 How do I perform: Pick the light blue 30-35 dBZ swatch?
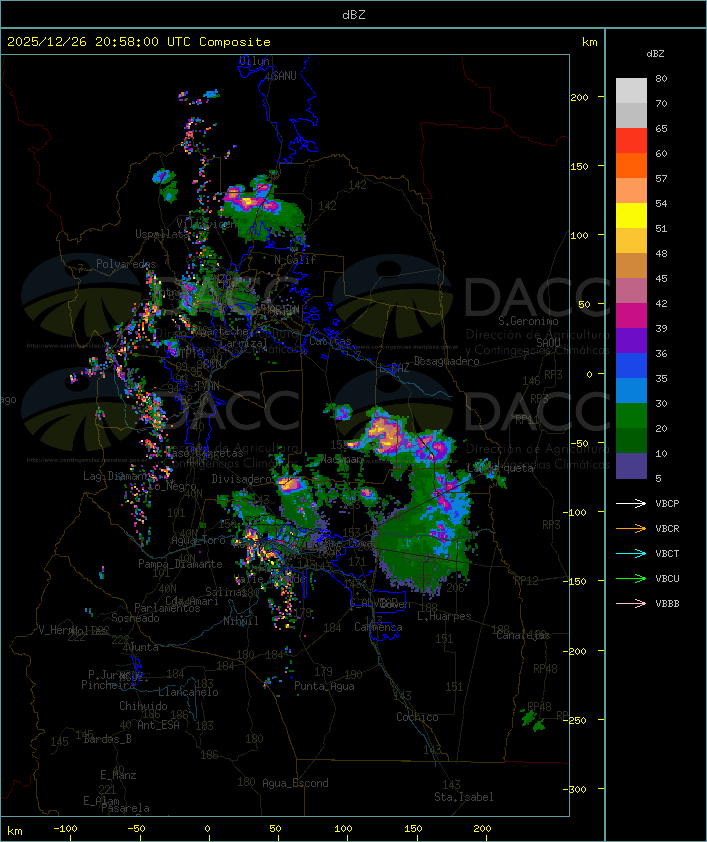point(631,390)
